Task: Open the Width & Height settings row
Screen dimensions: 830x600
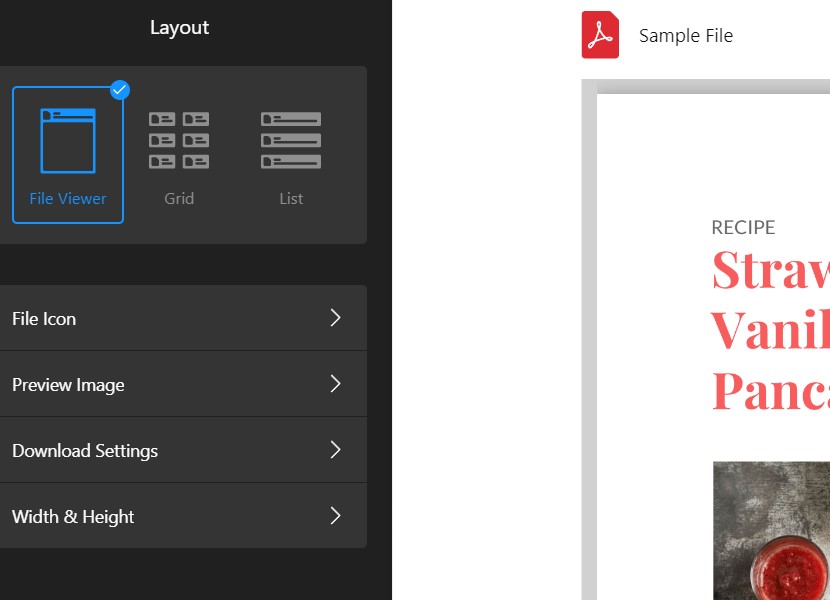Action: tap(150, 516)
